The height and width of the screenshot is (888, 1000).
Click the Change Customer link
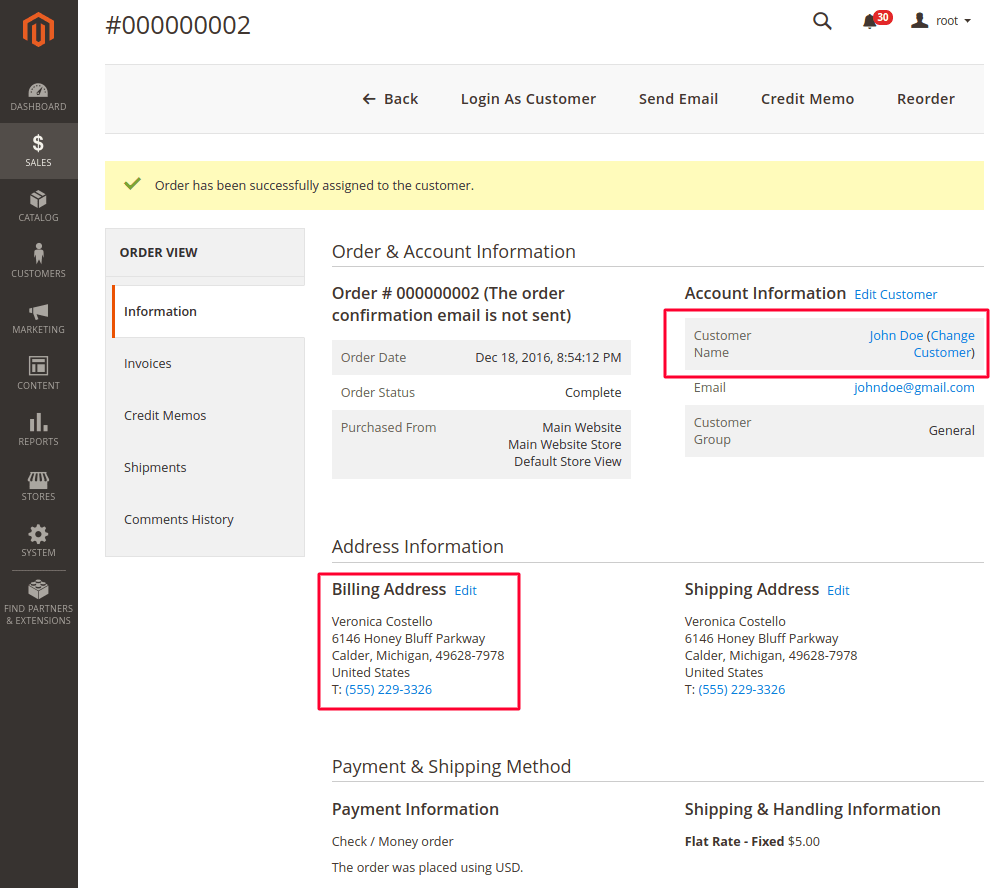(x=945, y=344)
